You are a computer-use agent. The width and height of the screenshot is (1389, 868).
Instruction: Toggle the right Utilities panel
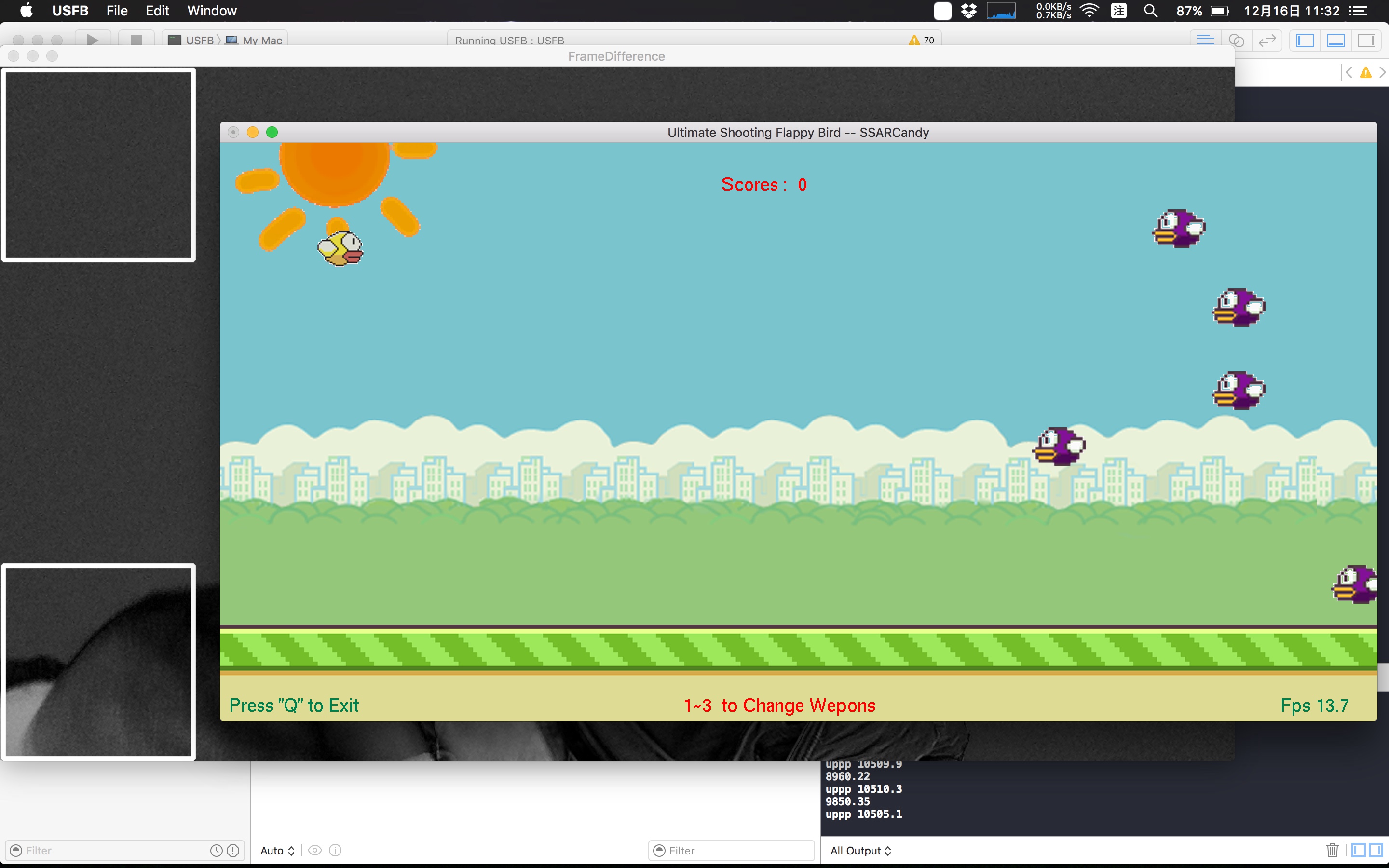pos(1367,40)
